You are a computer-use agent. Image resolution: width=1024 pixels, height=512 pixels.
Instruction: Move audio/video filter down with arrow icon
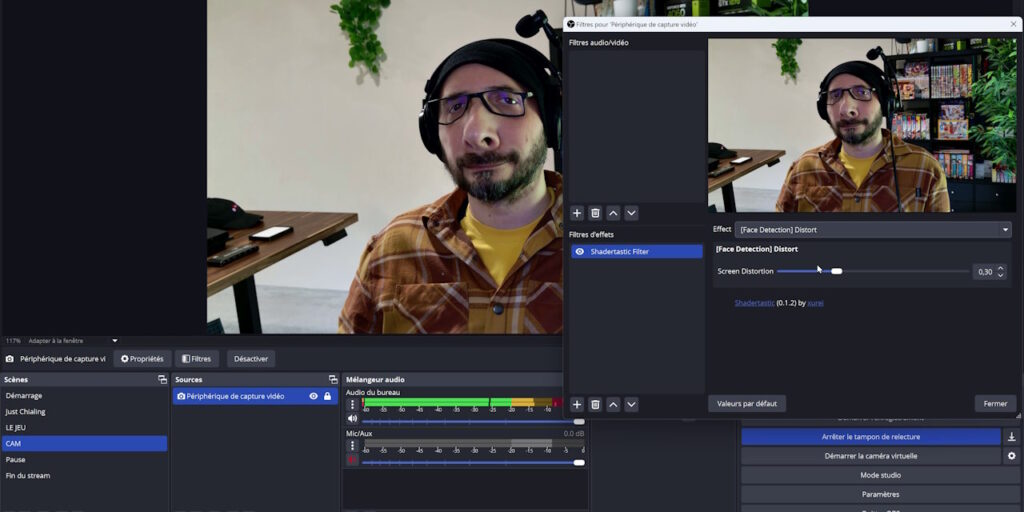click(x=631, y=213)
